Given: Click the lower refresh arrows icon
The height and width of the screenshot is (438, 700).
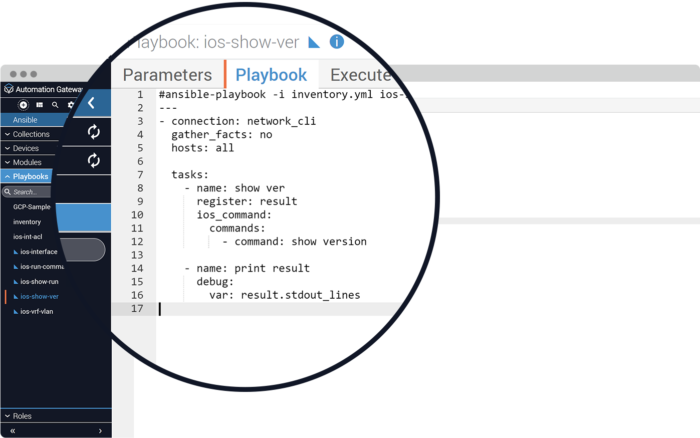Looking at the screenshot, I should click(94, 160).
